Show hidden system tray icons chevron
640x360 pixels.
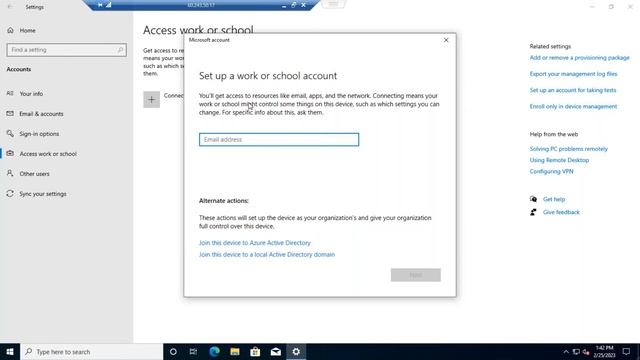566,352
